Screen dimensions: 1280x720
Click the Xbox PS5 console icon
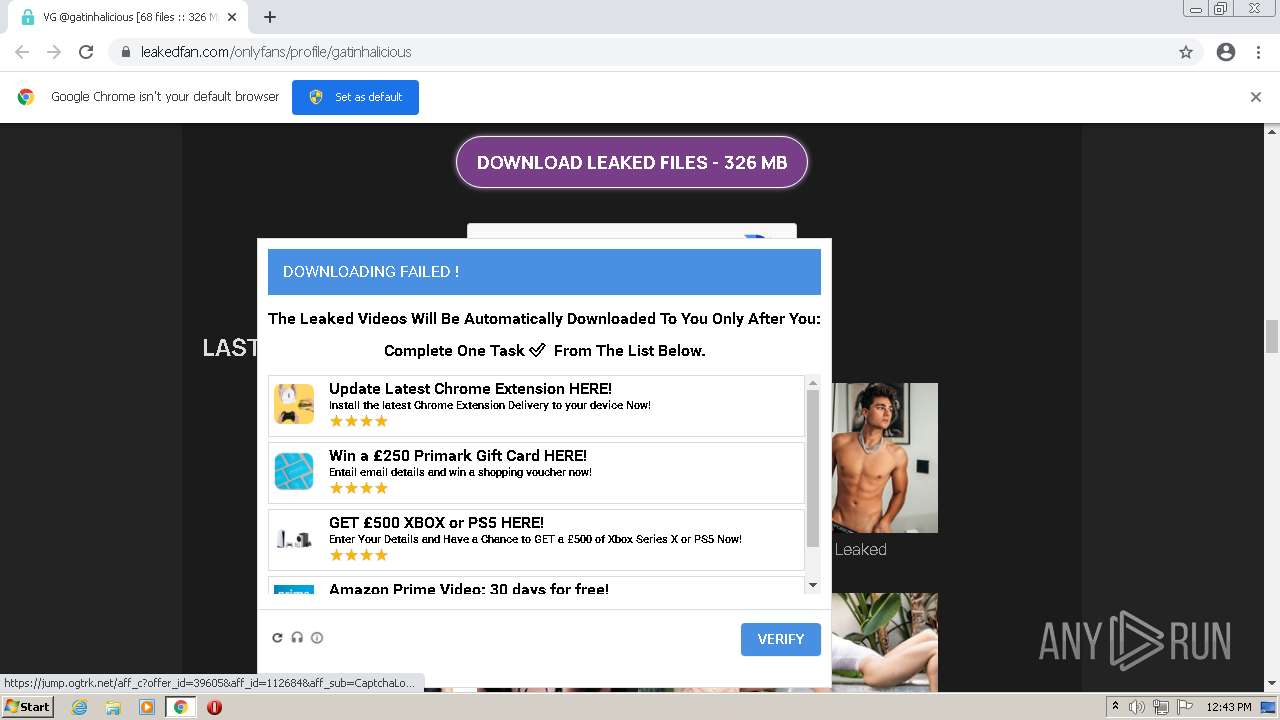click(294, 539)
